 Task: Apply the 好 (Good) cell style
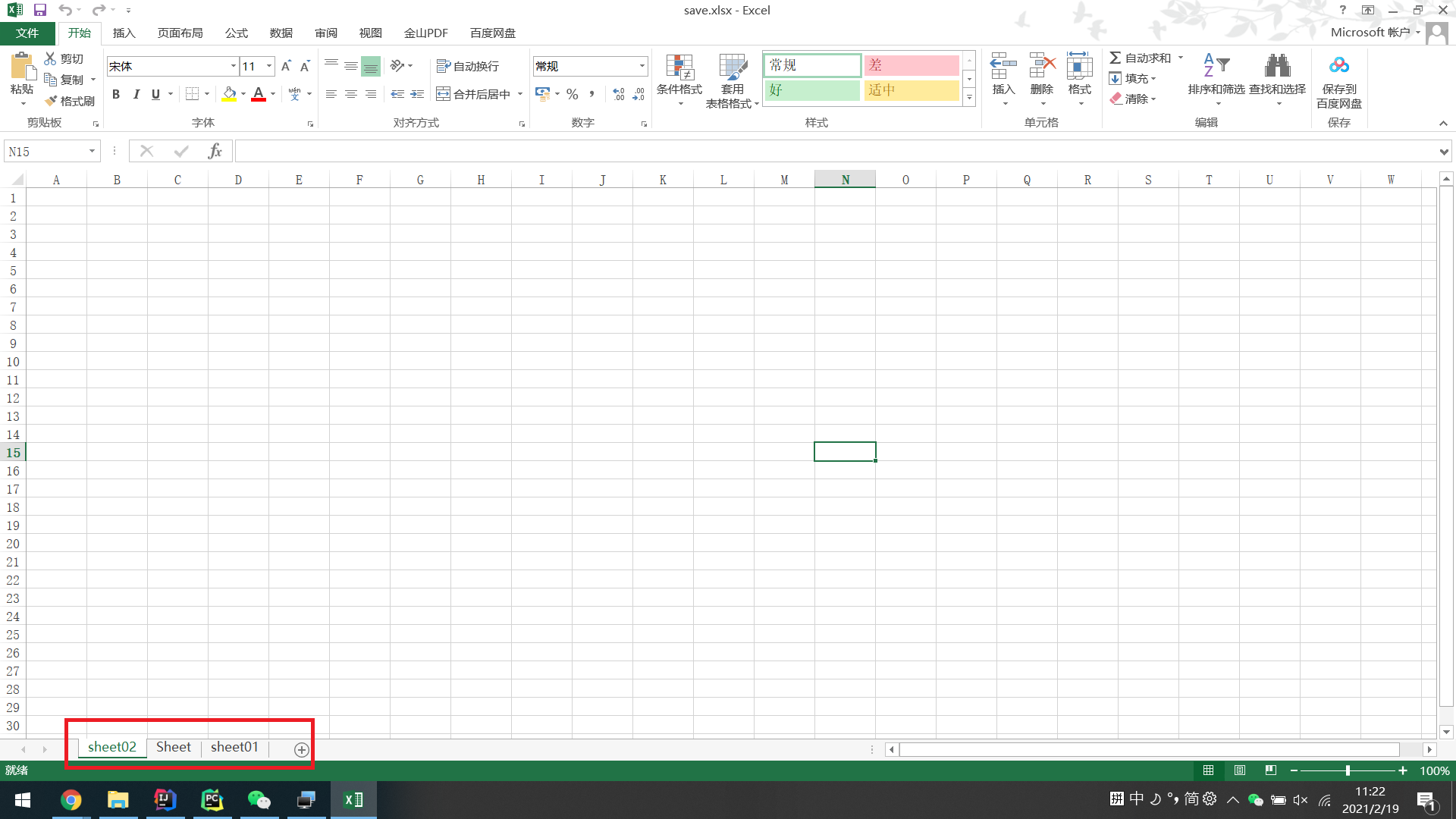tap(811, 90)
